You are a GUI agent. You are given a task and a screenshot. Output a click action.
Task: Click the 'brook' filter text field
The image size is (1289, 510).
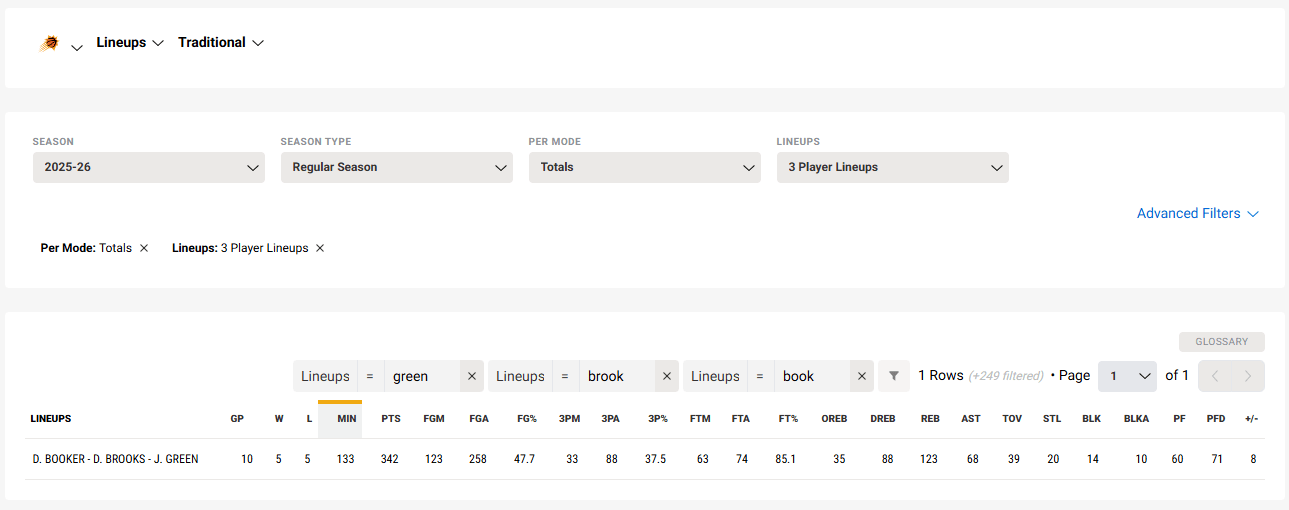(616, 377)
